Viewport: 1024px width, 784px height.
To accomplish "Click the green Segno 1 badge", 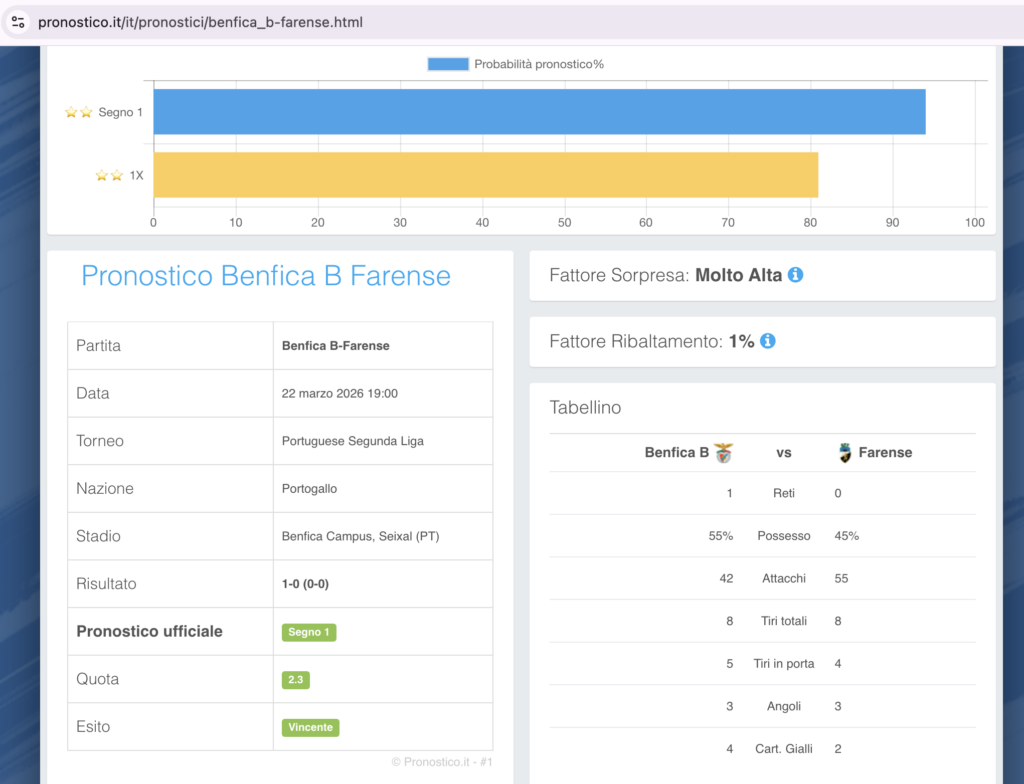I will click(x=309, y=632).
